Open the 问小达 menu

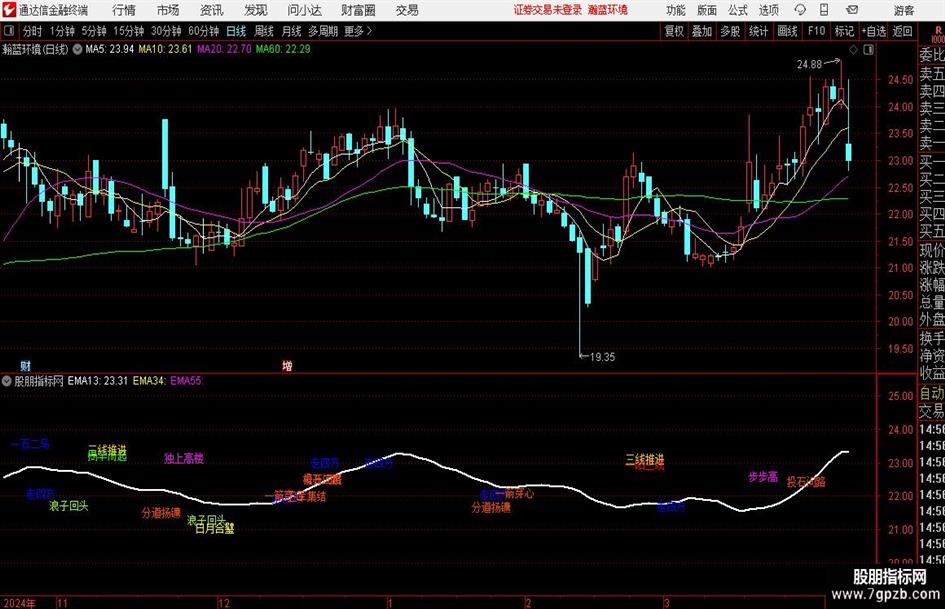(304, 10)
